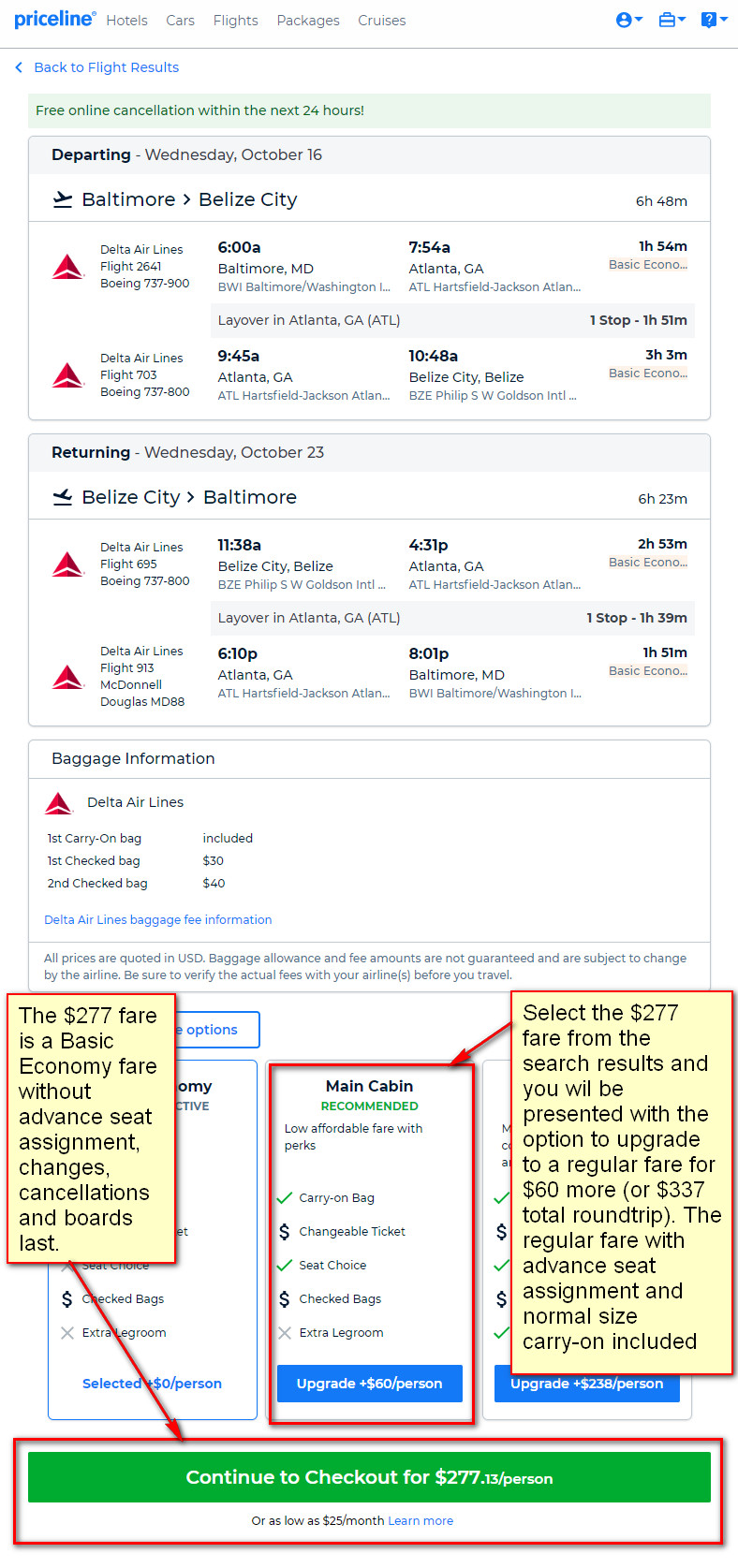738x1568 pixels.
Task: Click 'Free online cancellation' banner text
Action: [x=199, y=110]
